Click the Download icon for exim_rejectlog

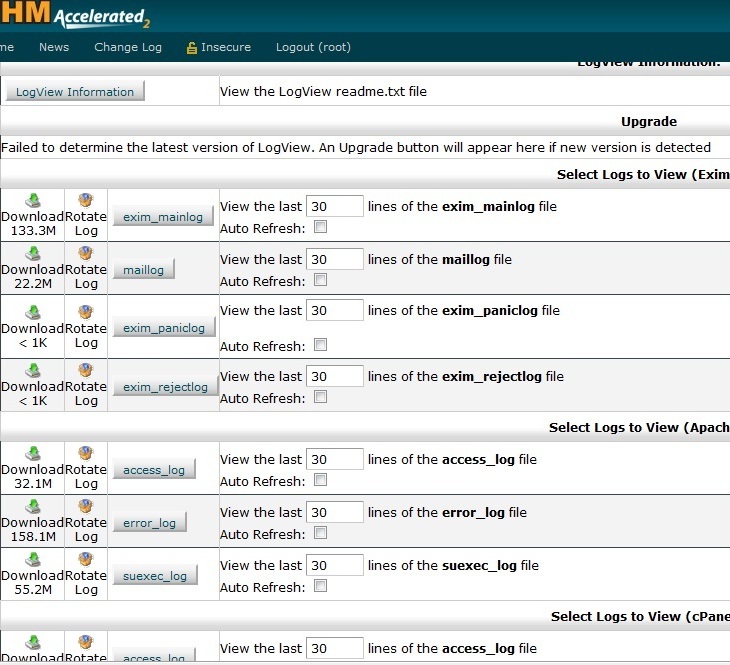32,370
